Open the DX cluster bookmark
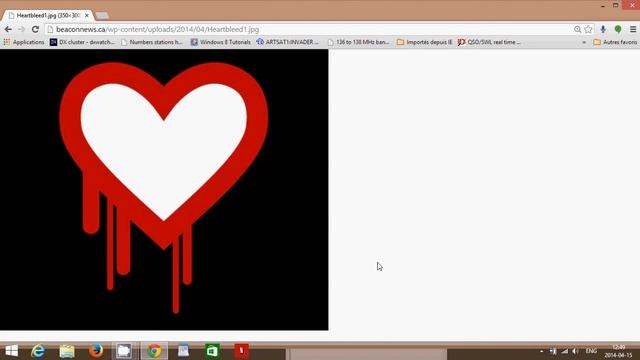This screenshot has width=640, height=360. click(82, 42)
